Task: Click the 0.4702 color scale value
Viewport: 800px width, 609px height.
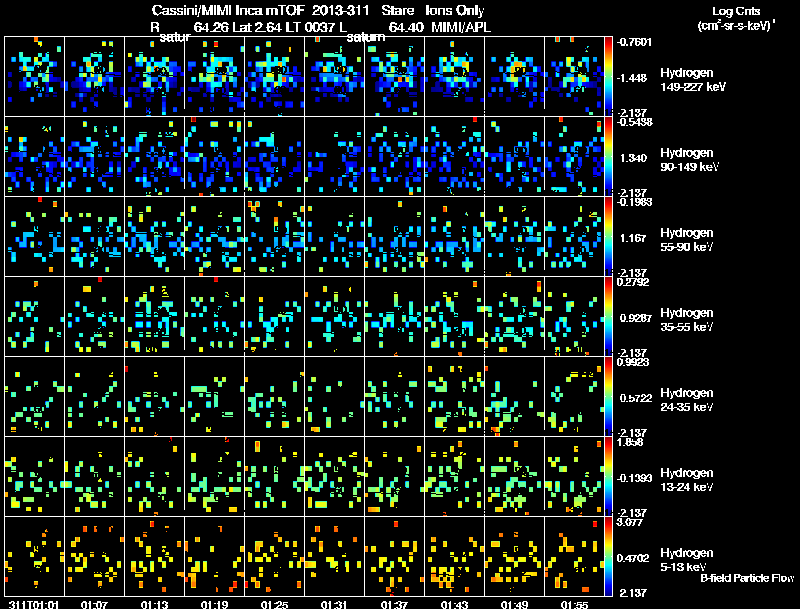Action: 633,558
